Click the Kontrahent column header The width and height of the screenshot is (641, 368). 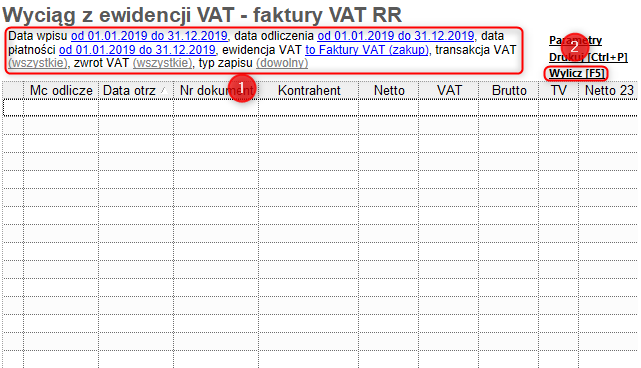[x=309, y=90]
